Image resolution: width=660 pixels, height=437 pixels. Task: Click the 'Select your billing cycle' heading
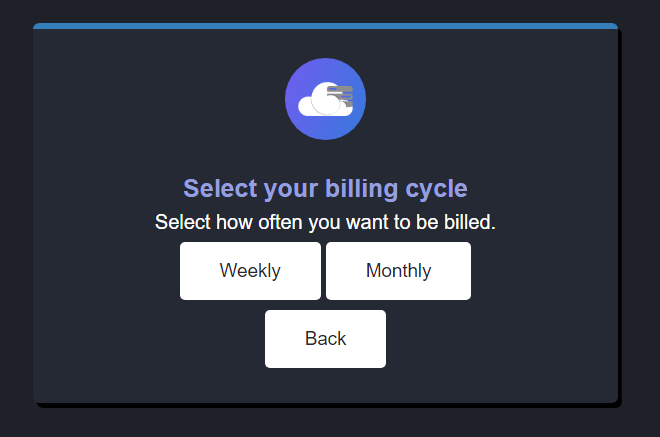[x=325, y=188]
